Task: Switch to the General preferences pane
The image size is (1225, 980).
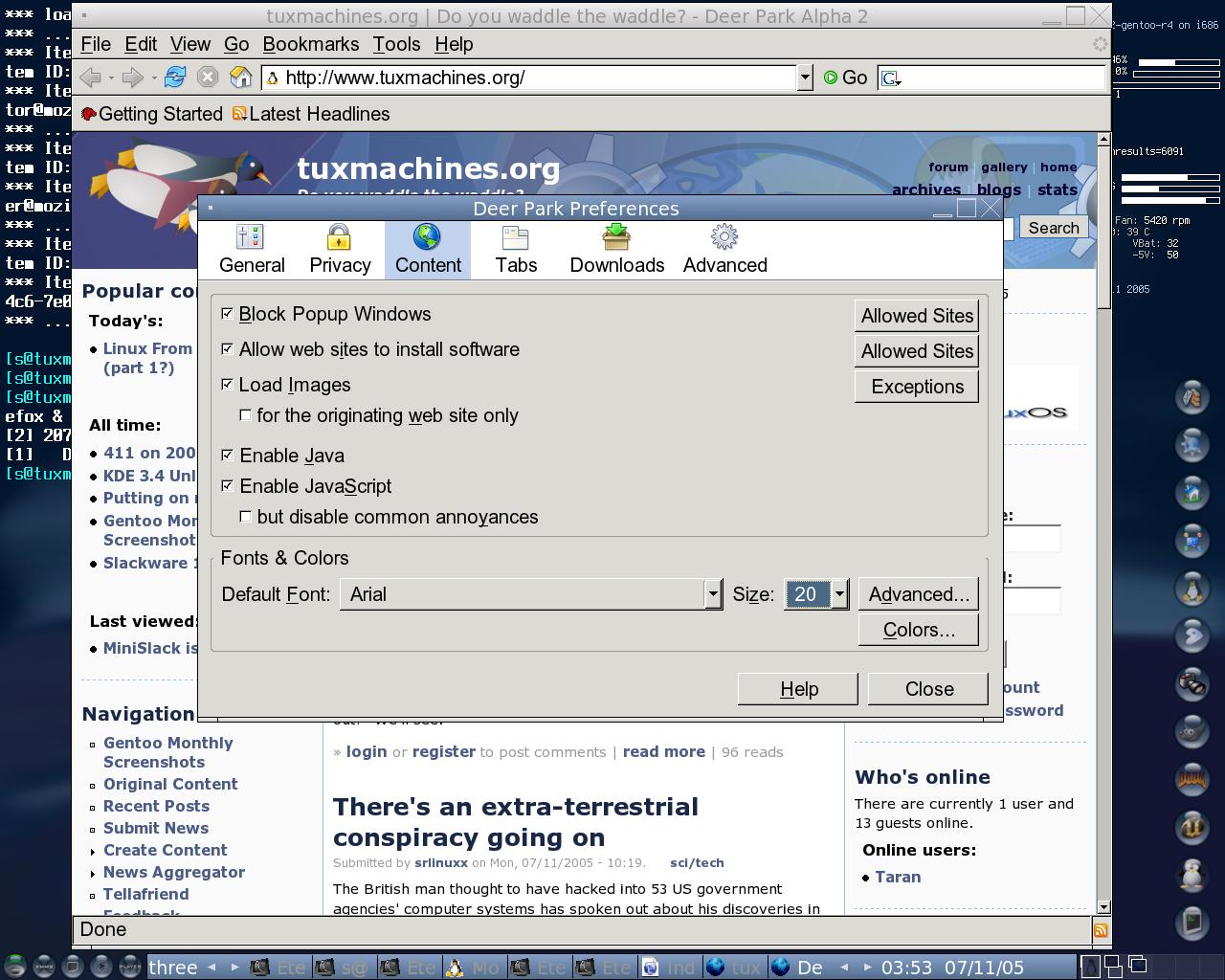Action: coord(252,250)
